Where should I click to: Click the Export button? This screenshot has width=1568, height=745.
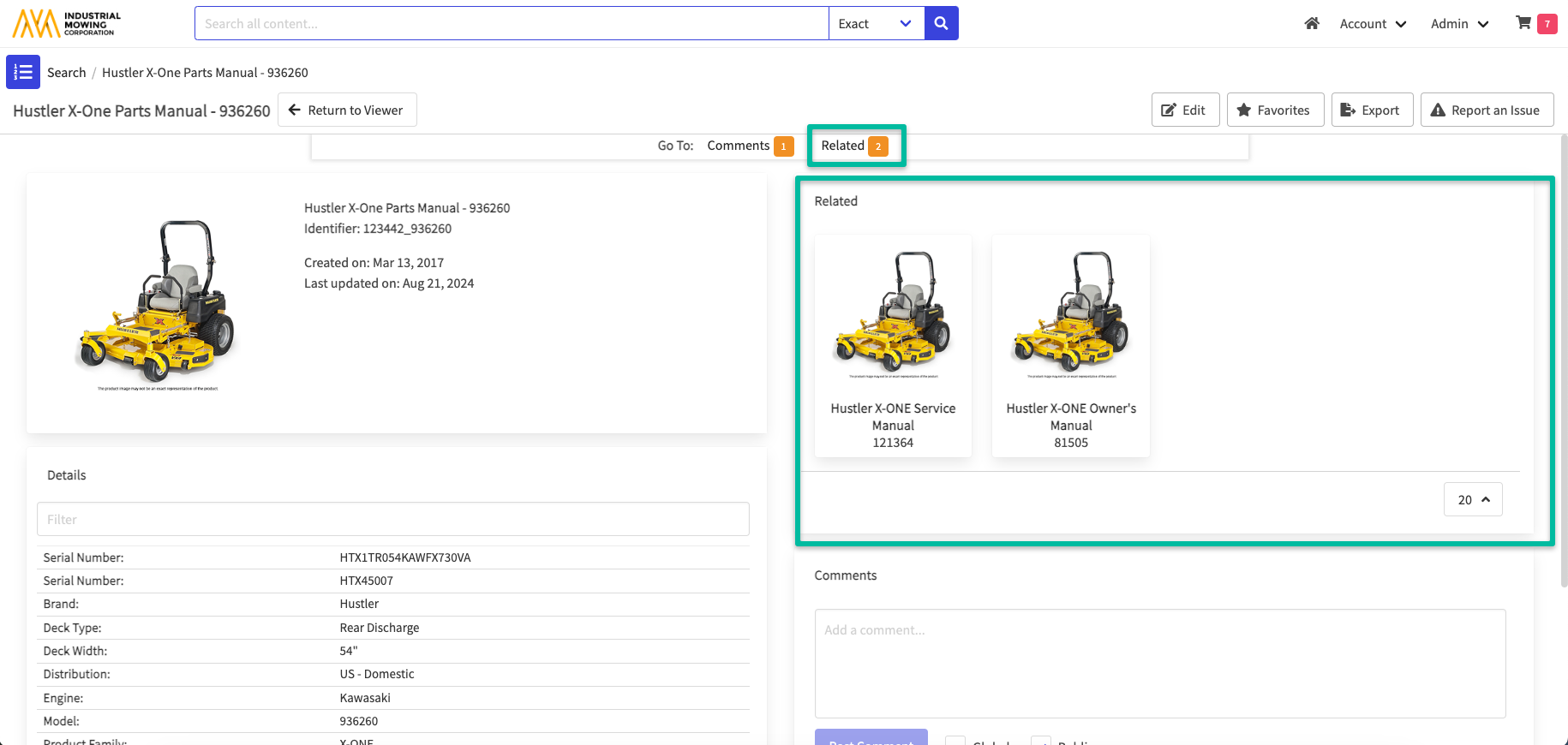[x=1372, y=110]
